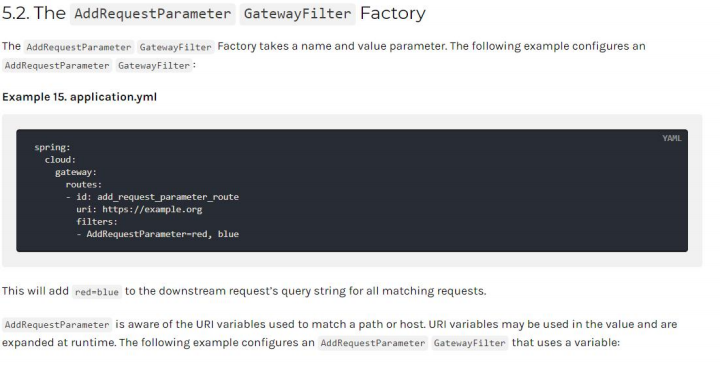Click the 'cloud:' line in code block
720x369 pixels.
tap(60, 160)
